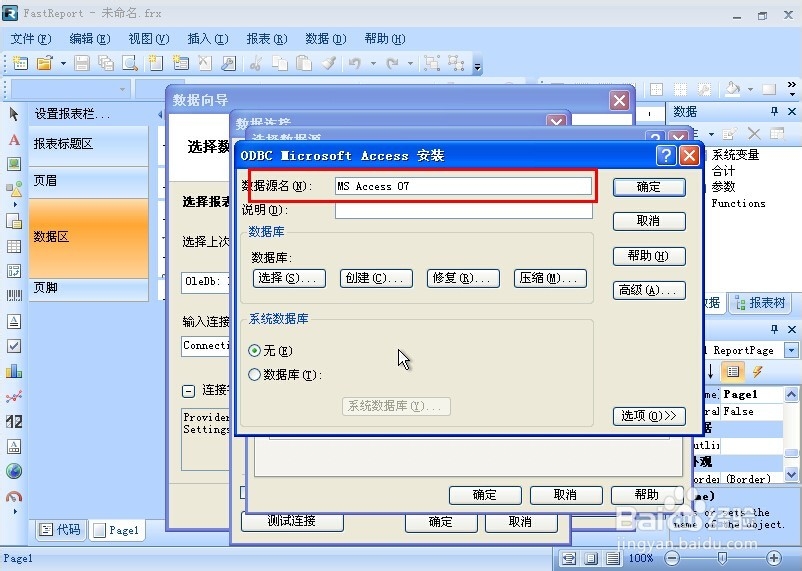Click the 修复(R)... database button
The height and width of the screenshot is (571, 802).
[x=463, y=278]
